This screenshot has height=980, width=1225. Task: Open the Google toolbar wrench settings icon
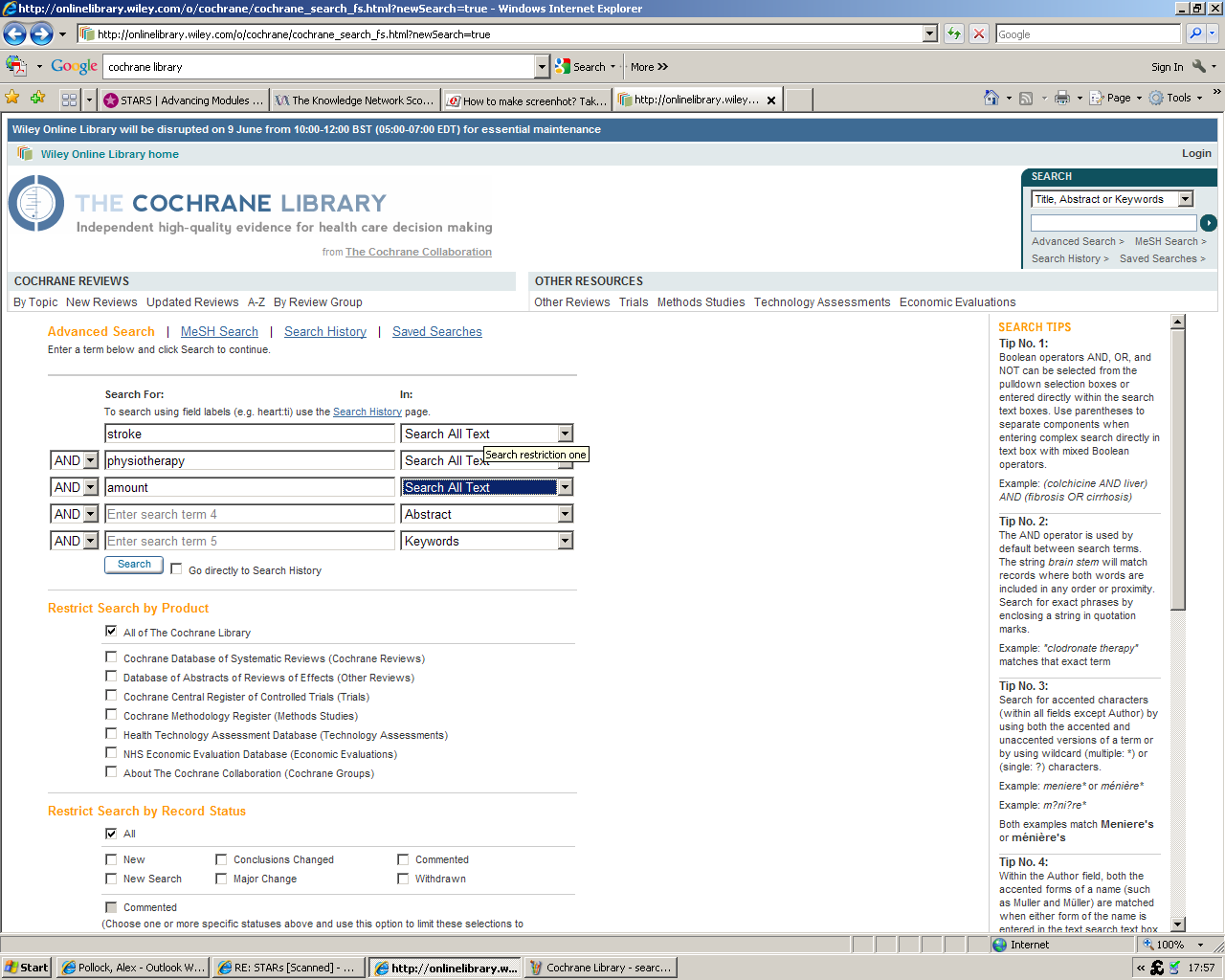coord(1199,66)
